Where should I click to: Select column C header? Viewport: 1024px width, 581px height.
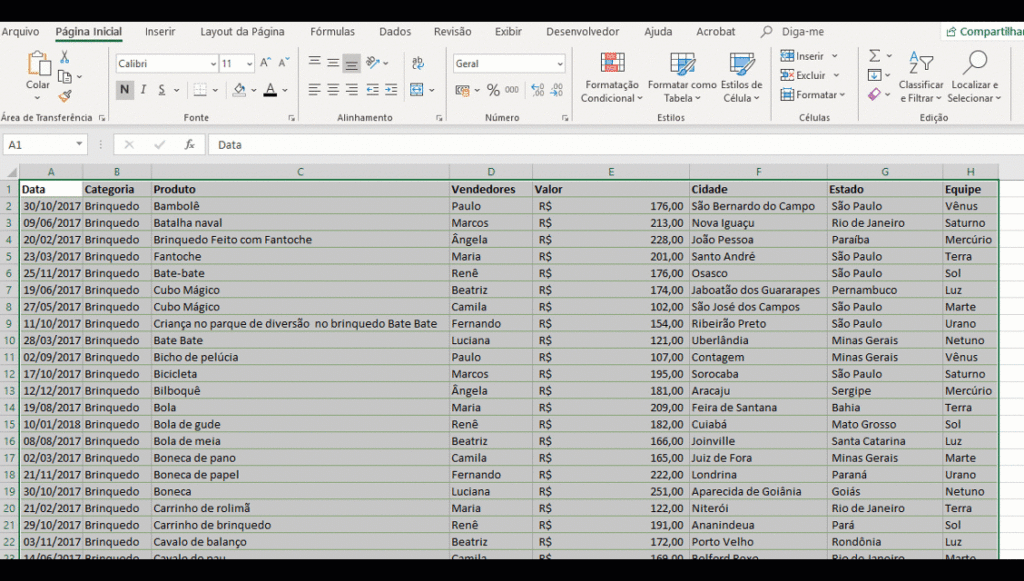click(300, 172)
